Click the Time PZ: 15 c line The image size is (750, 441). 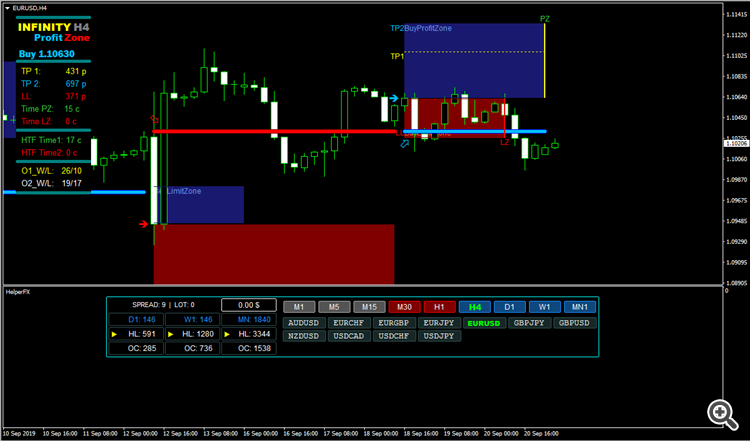tap(50, 109)
